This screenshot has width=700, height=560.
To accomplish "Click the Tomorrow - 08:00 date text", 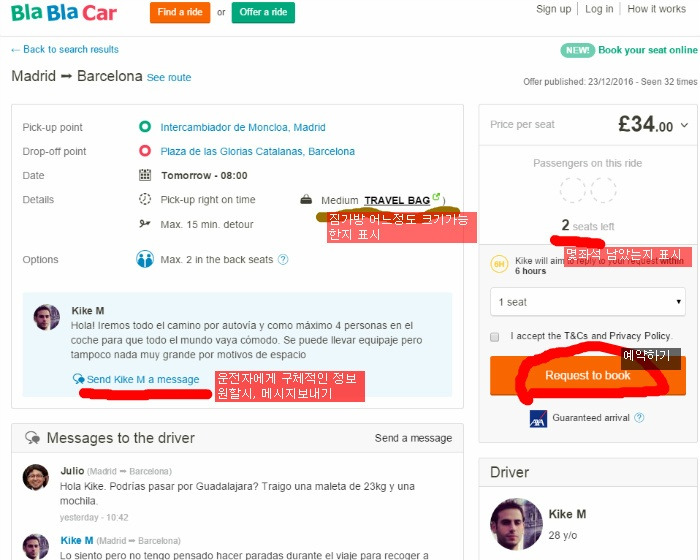I will click(204, 176).
